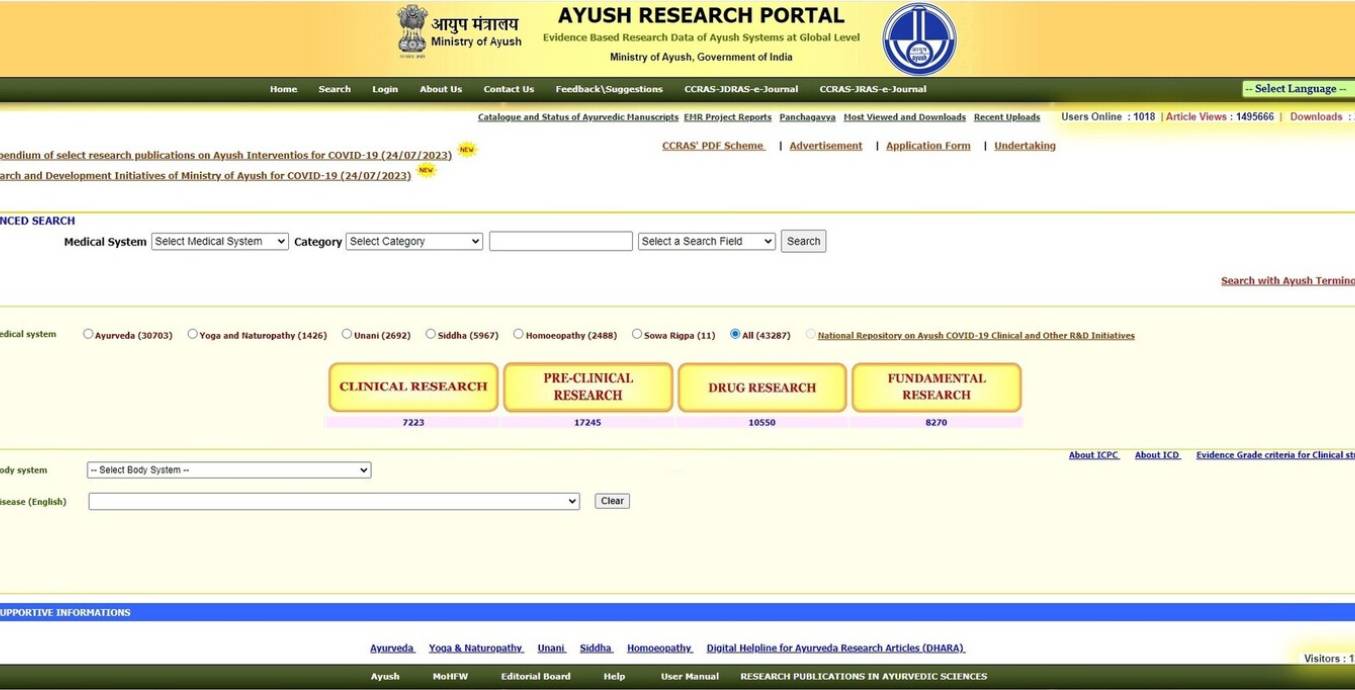
Task: Open Yoga & Naturopathy supportive link
Action: (476, 648)
